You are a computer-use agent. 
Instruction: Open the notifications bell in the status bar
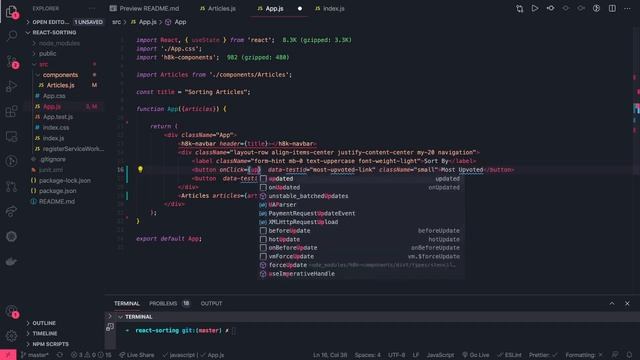click(x=629, y=355)
